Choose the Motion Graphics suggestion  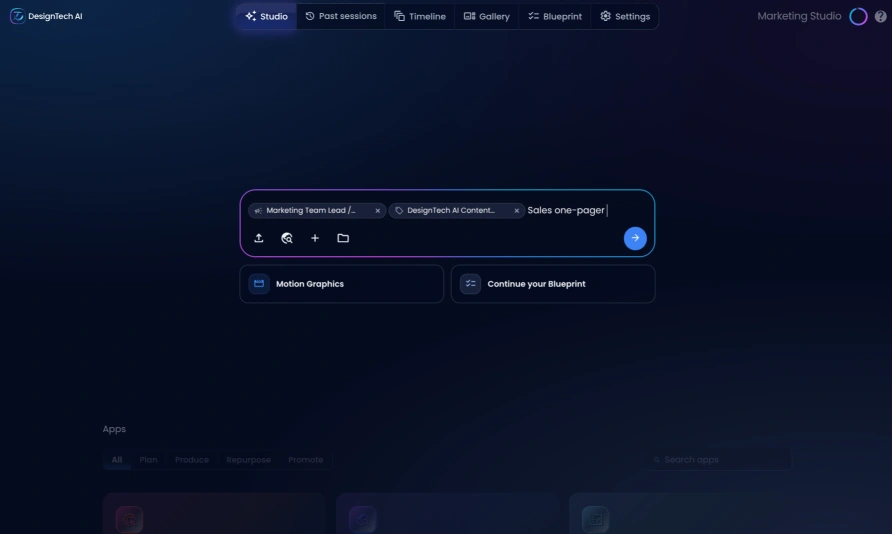(x=341, y=284)
